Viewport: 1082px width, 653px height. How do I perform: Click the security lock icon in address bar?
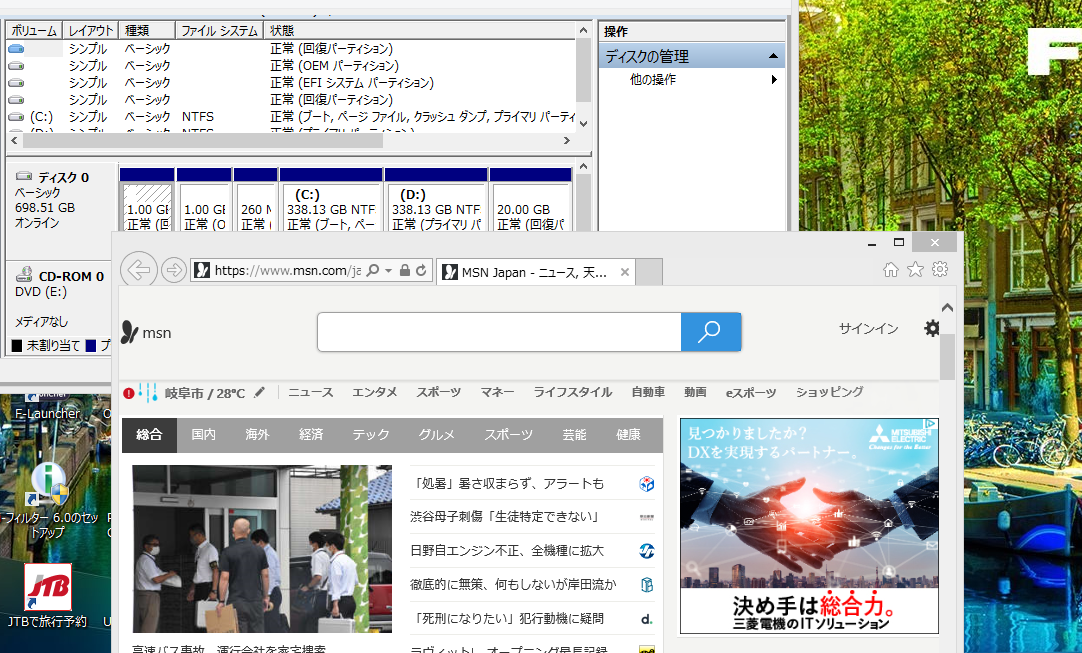(x=405, y=271)
